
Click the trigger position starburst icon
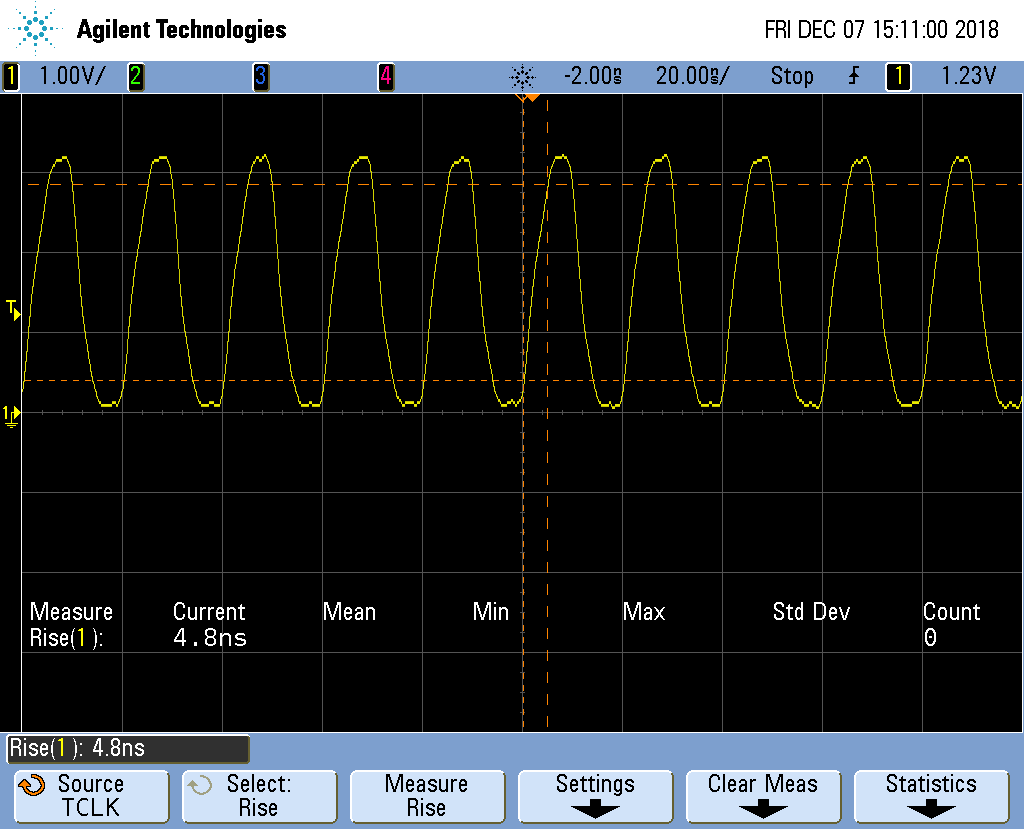pos(522,76)
